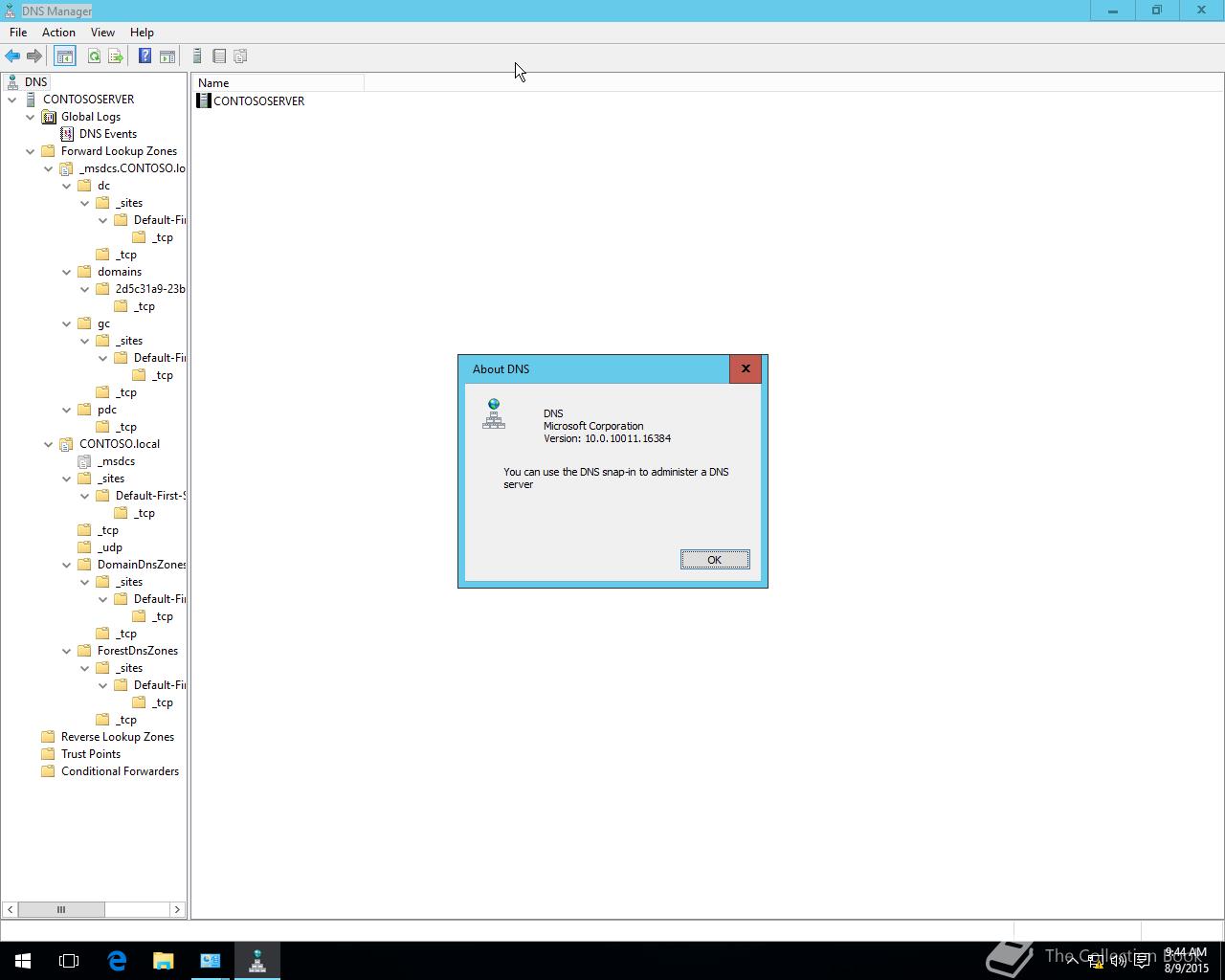Click the Forward arrow toolbar icon

click(34, 56)
